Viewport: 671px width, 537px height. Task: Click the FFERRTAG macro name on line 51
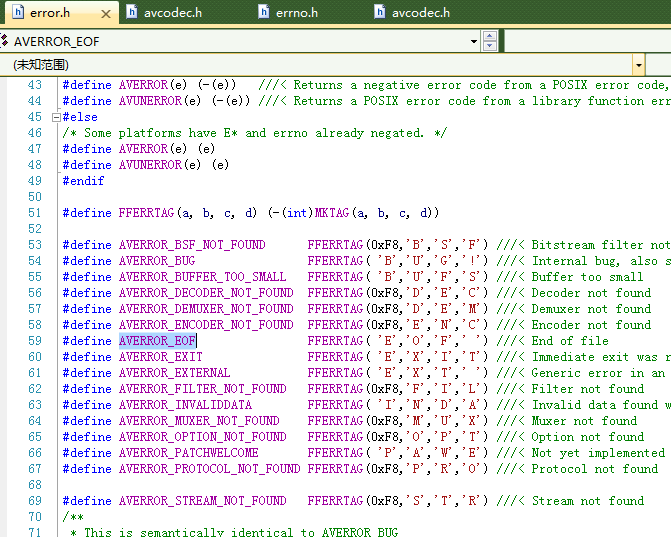[x=146, y=213]
